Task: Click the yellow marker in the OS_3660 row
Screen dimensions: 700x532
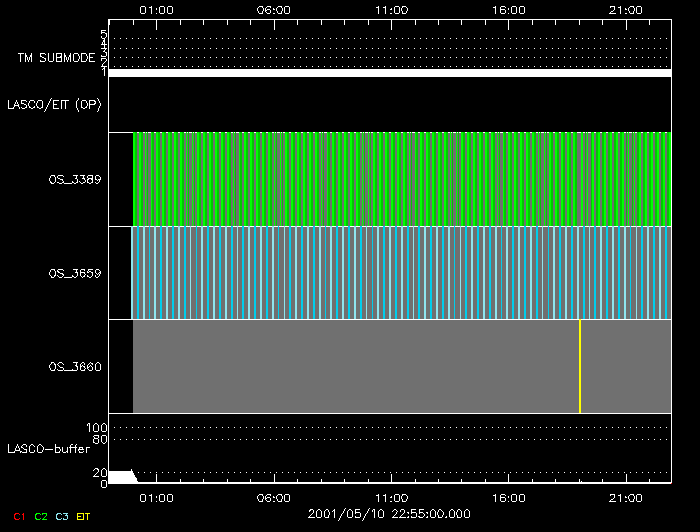Action: 580,366
